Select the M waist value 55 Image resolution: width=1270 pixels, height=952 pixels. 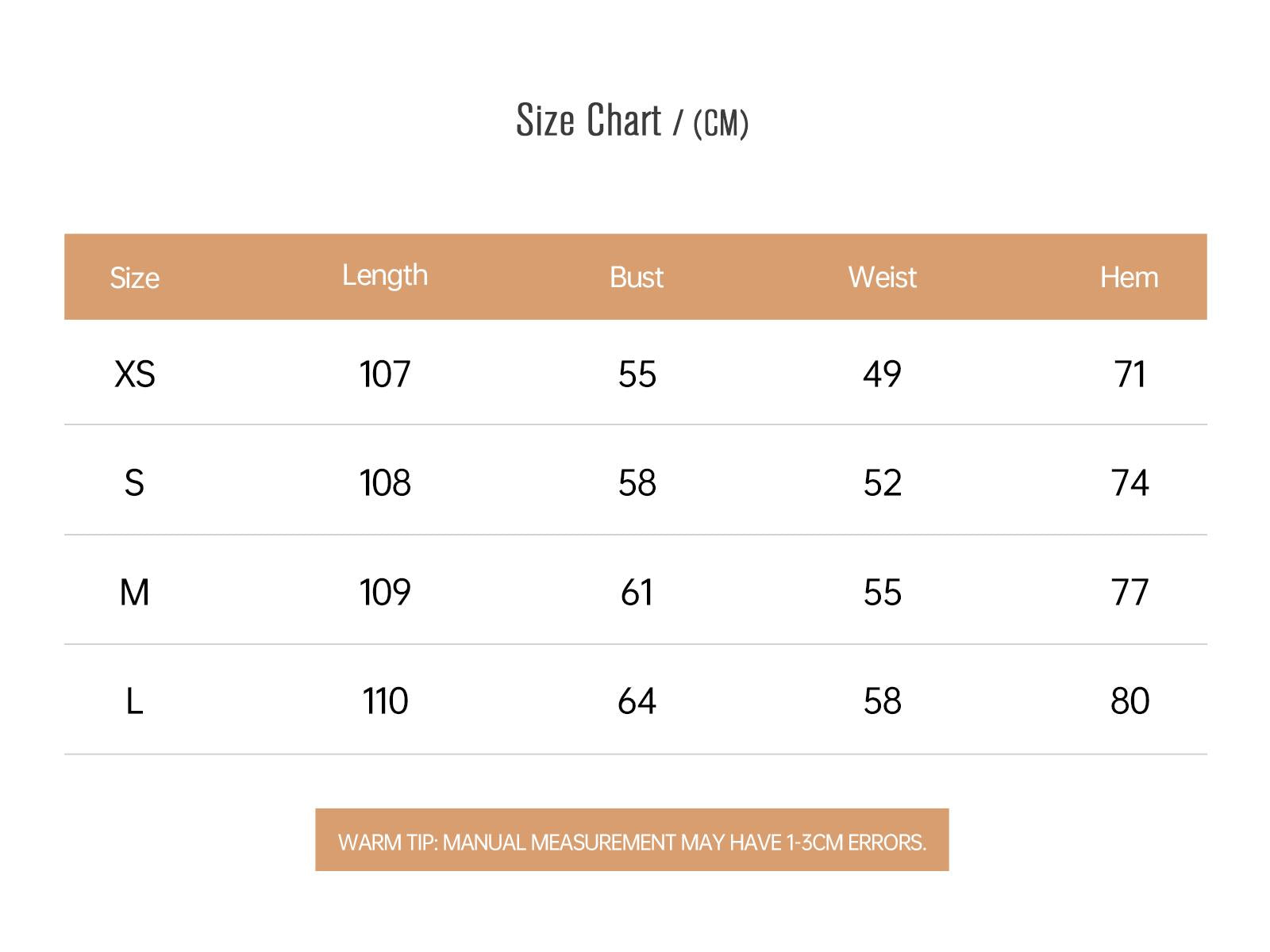pyautogui.click(x=883, y=592)
